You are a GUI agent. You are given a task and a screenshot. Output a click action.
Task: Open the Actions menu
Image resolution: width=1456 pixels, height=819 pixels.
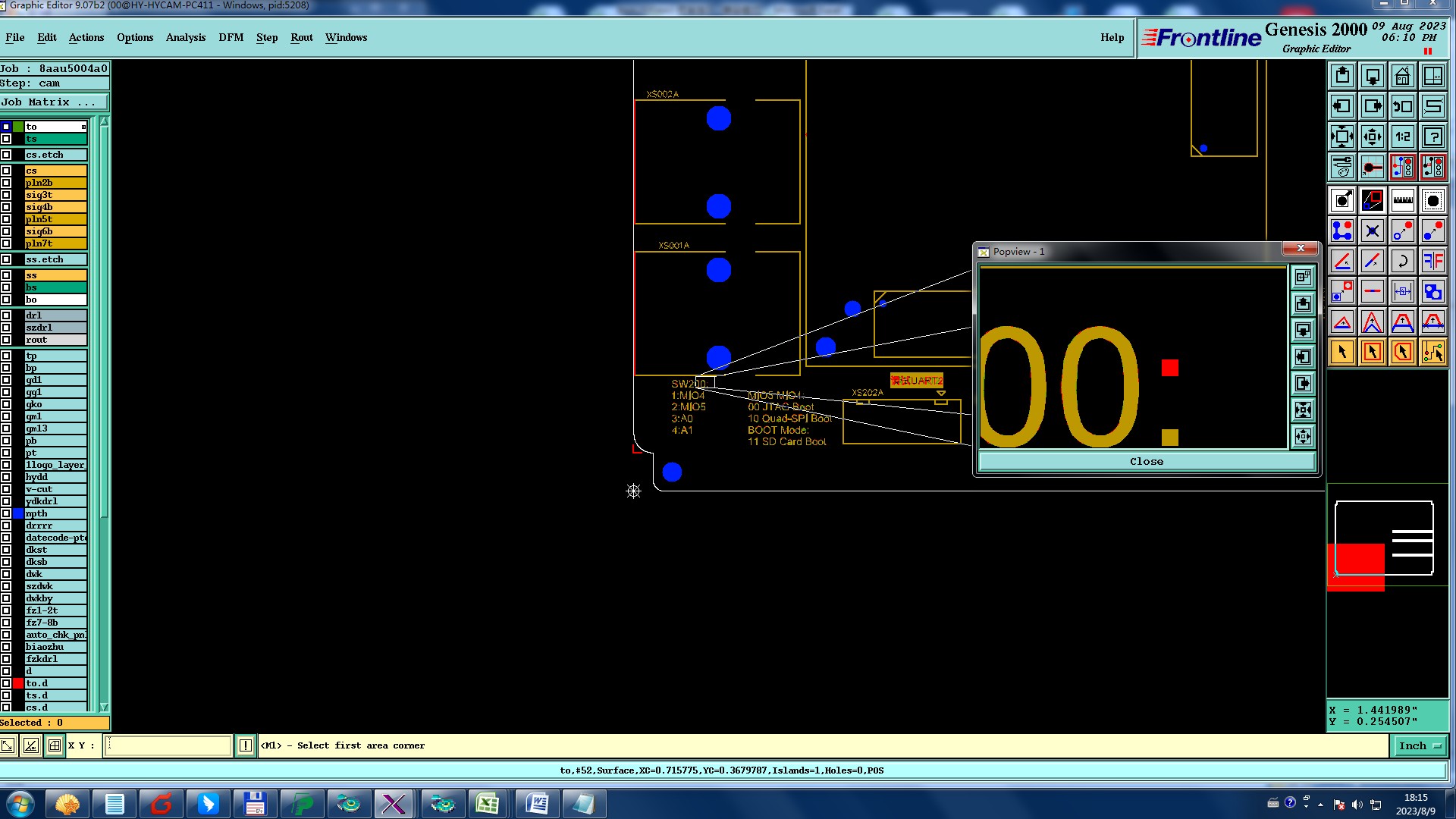(86, 37)
